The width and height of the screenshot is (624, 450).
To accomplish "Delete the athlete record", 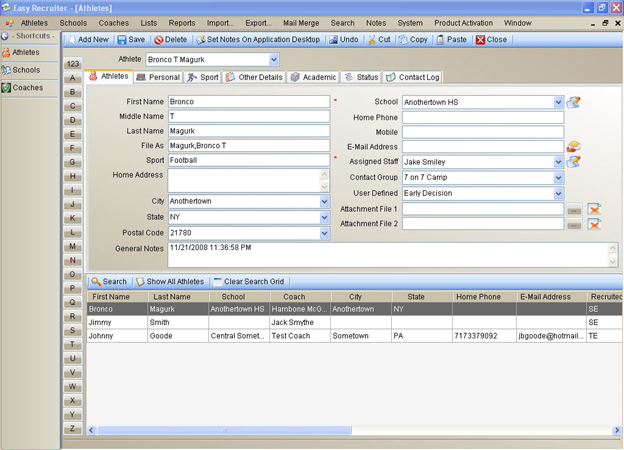I will pyautogui.click(x=171, y=39).
